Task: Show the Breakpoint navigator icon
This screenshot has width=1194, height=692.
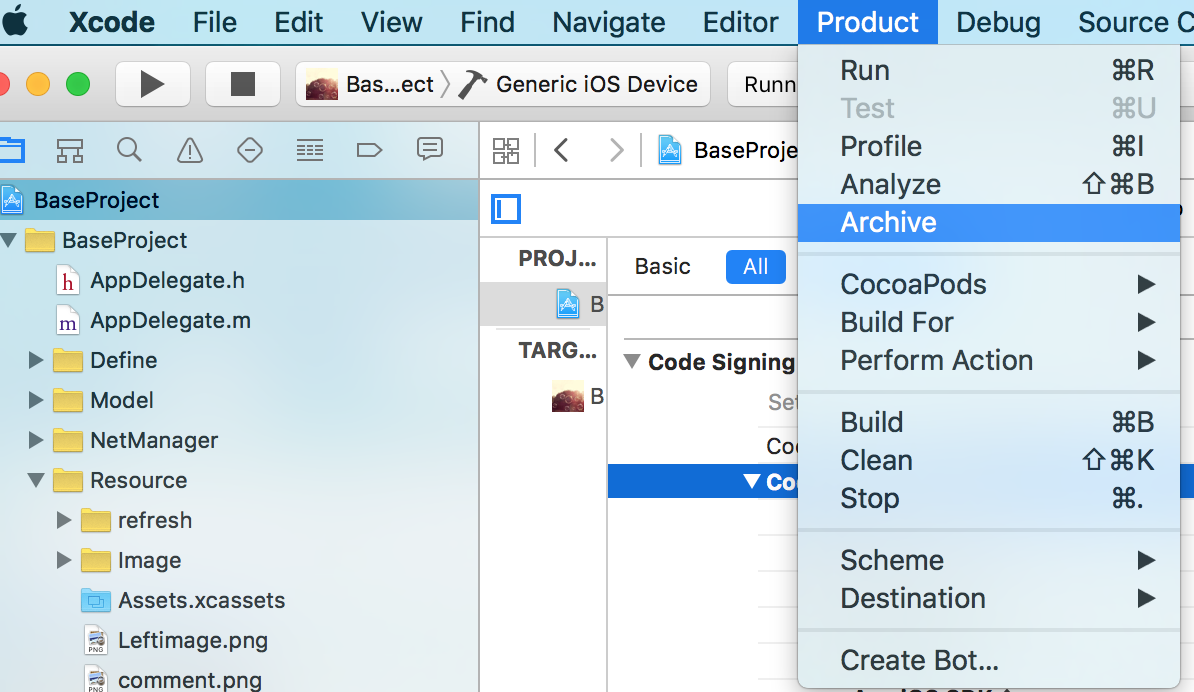Action: tap(369, 150)
